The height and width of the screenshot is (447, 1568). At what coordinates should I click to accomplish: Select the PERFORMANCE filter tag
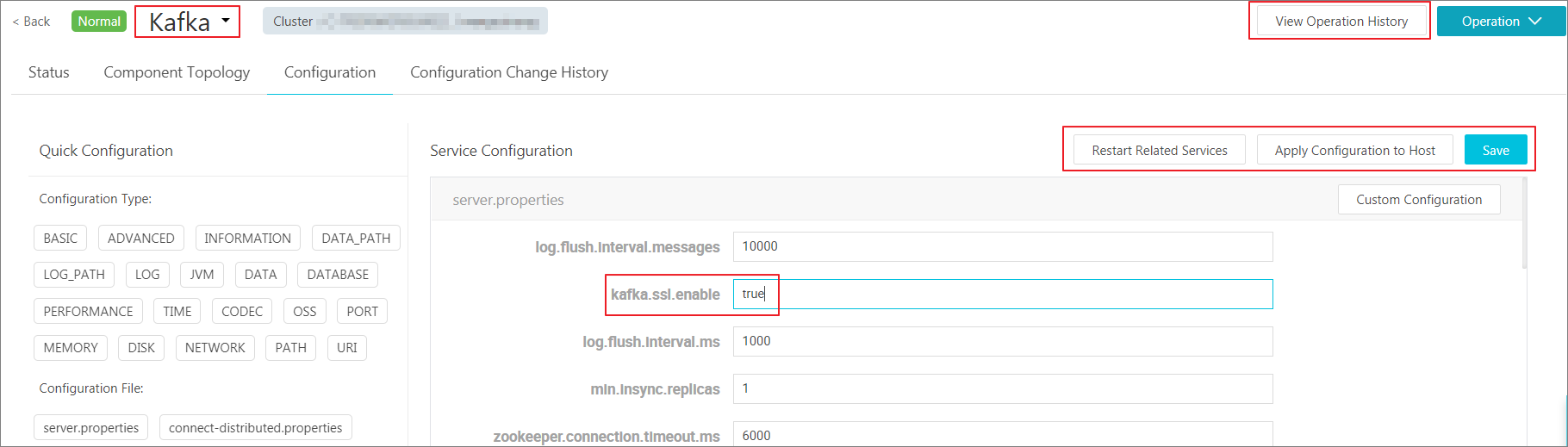click(x=88, y=312)
